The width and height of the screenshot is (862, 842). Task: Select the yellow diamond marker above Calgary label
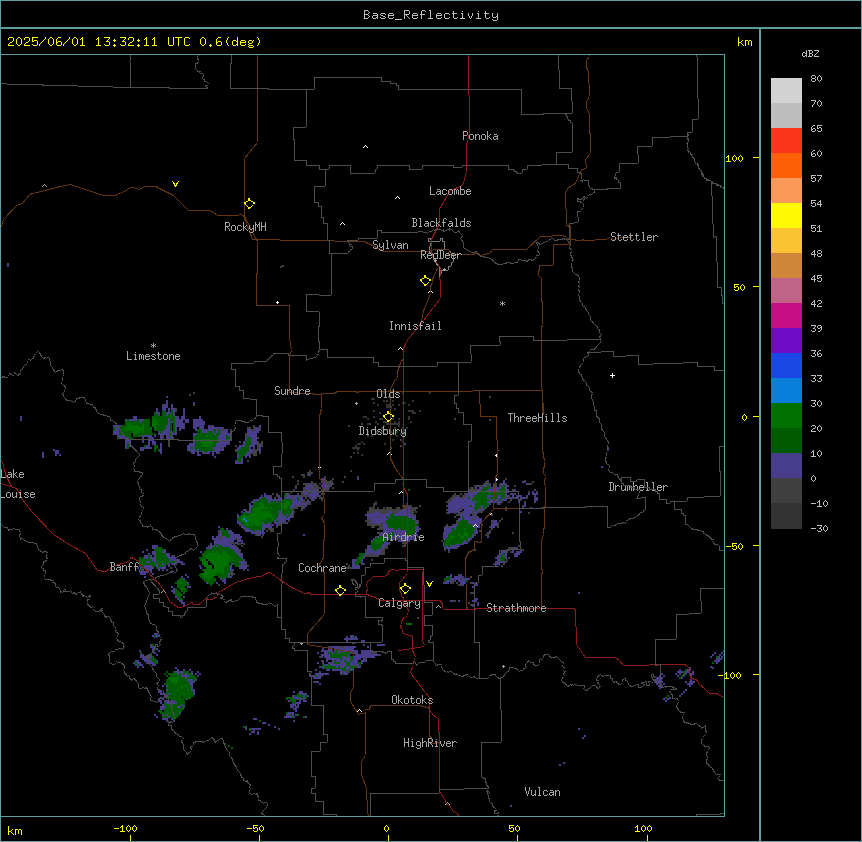405,589
